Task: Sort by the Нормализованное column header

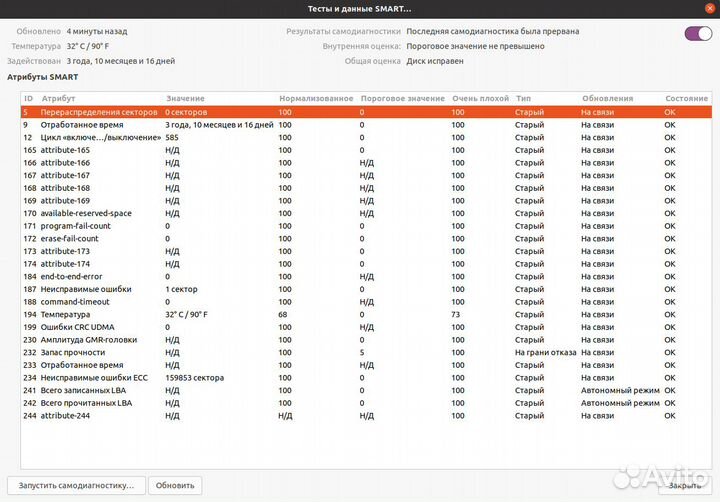Action: click(x=316, y=99)
